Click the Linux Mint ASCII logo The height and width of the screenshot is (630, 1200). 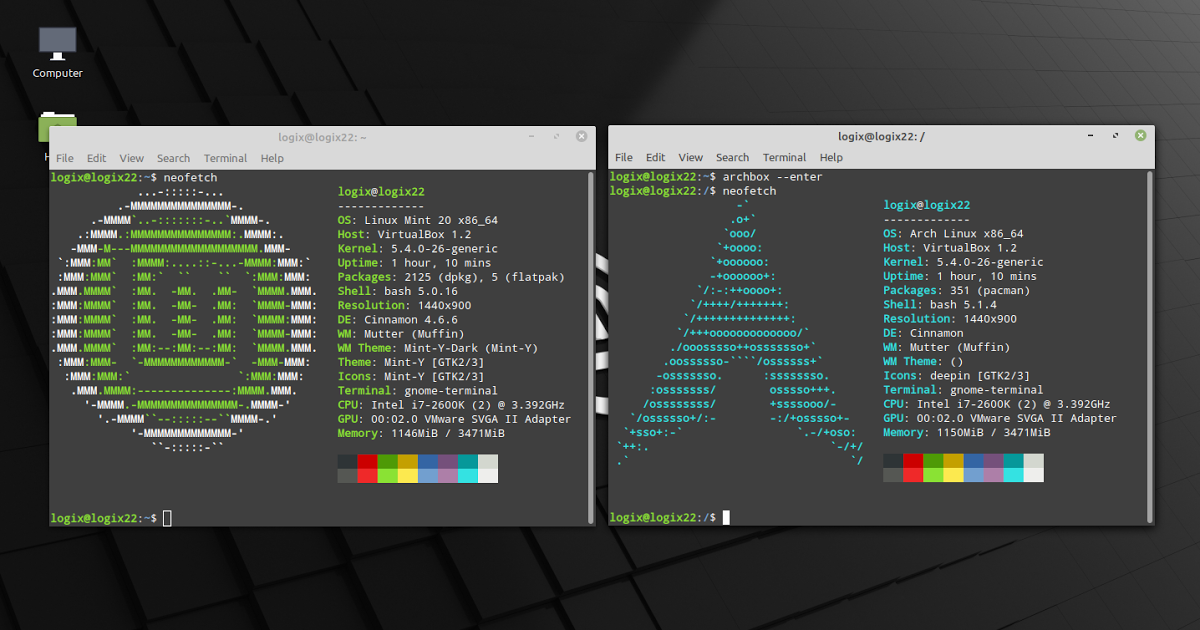pyautogui.click(x=185, y=320)
